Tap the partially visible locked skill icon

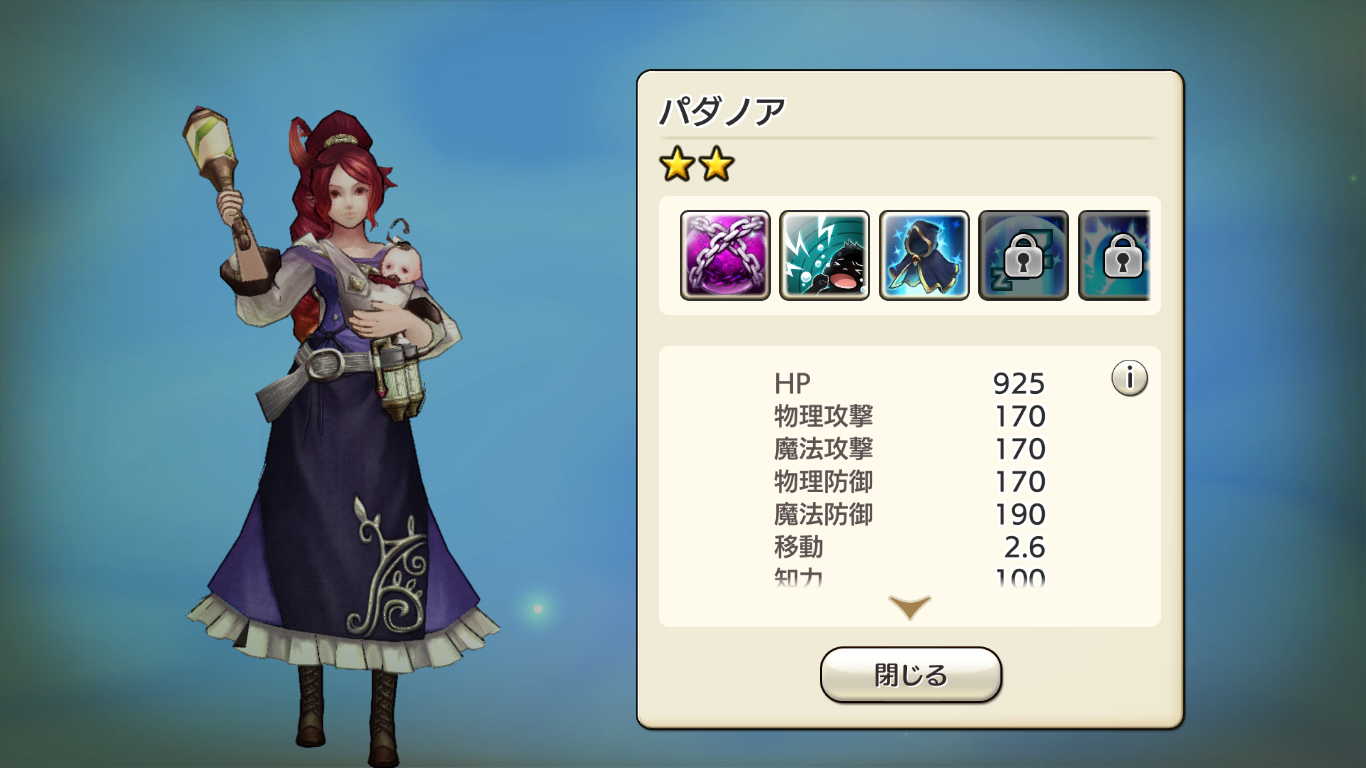(1115, 255)
